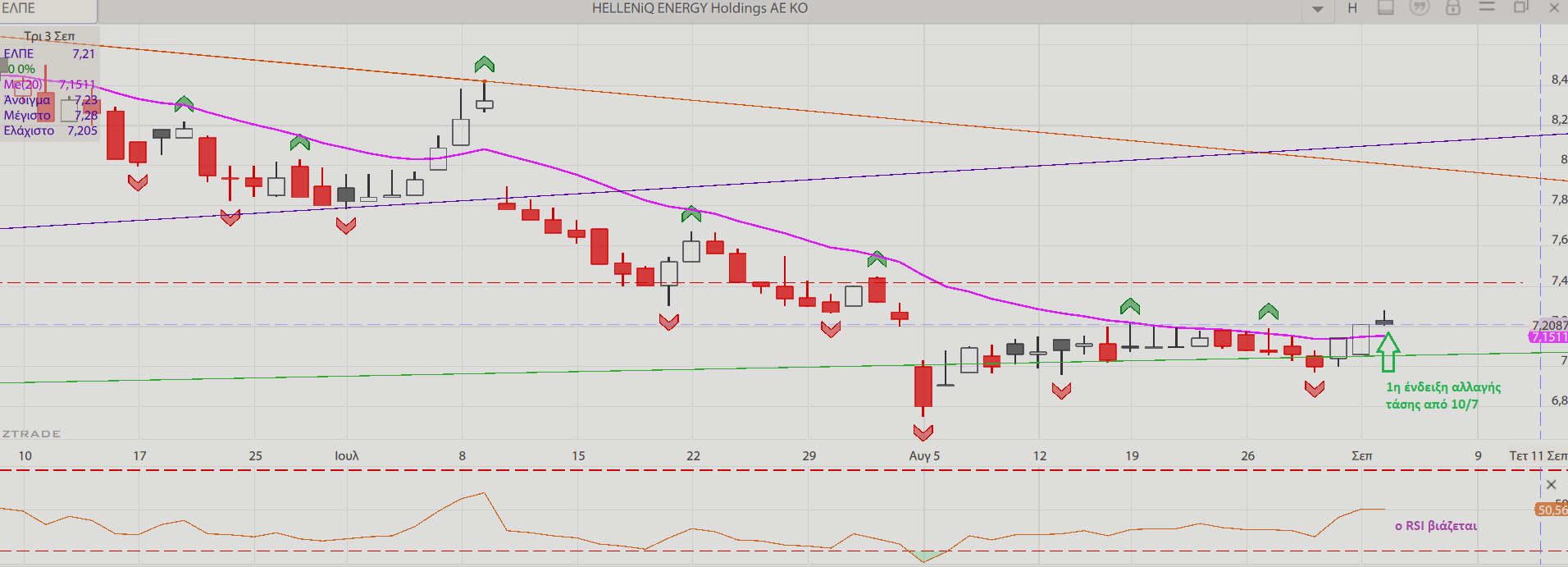The height and width of the screenshot is (567, 1568).
Task: Click the ΕΛΠΕ 7,21 price row
Action: point(49,54)
